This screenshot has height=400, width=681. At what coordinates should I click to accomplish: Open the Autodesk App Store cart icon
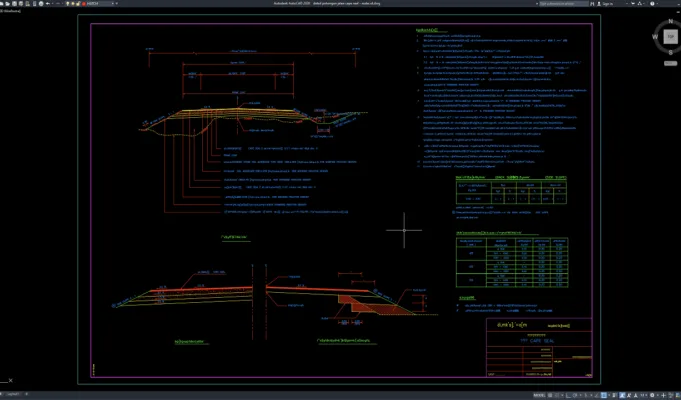click(x=633, y=3)
